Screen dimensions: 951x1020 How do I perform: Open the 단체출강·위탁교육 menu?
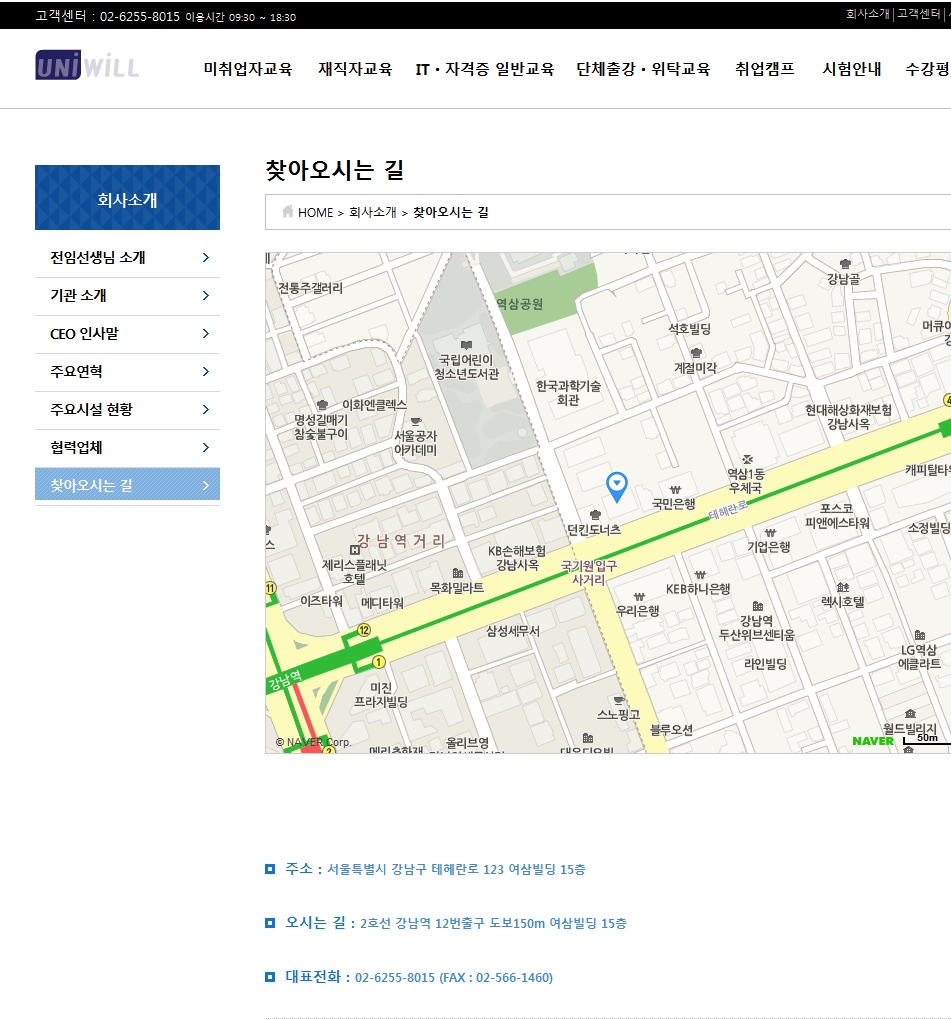(643, 69)
